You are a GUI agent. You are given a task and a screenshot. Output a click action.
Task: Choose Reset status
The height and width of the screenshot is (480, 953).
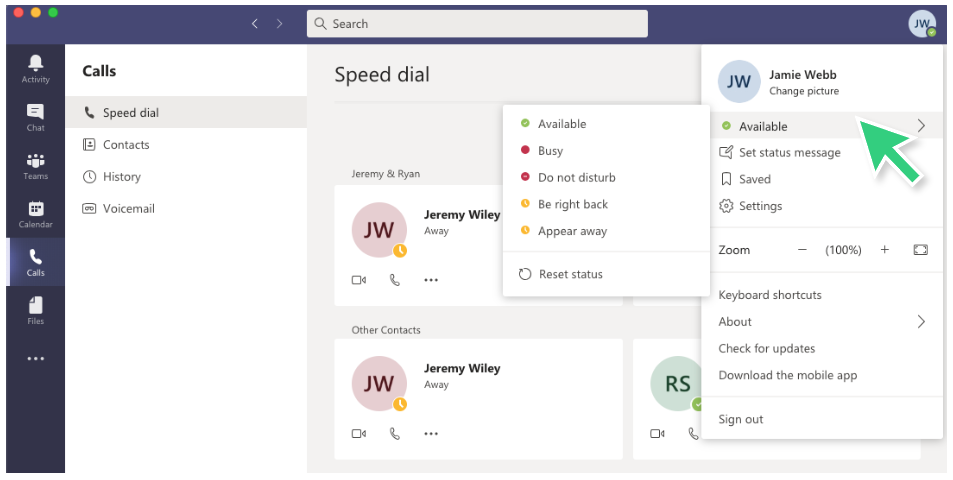[x=606, y=274]
